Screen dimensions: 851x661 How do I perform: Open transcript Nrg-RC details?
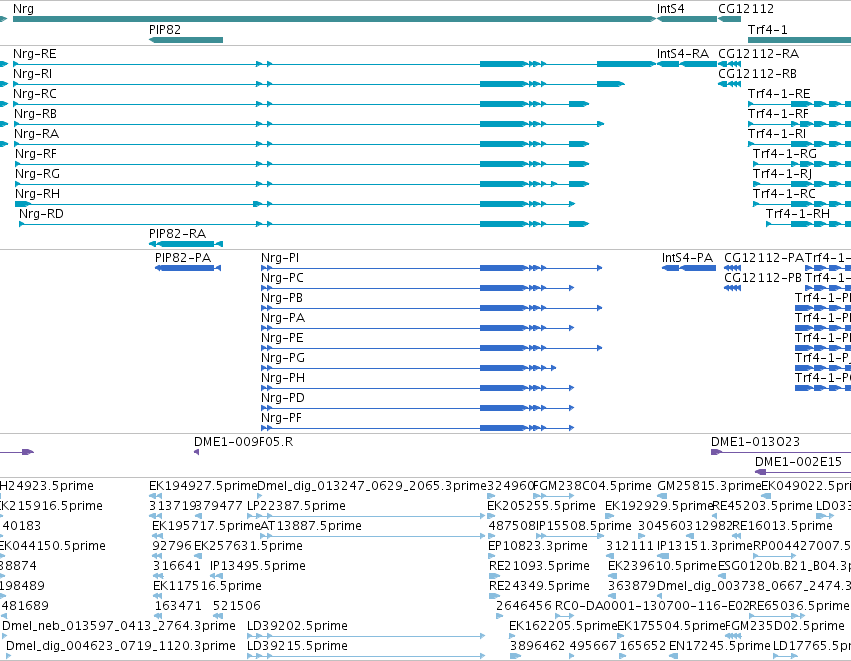tap(35, 94)
